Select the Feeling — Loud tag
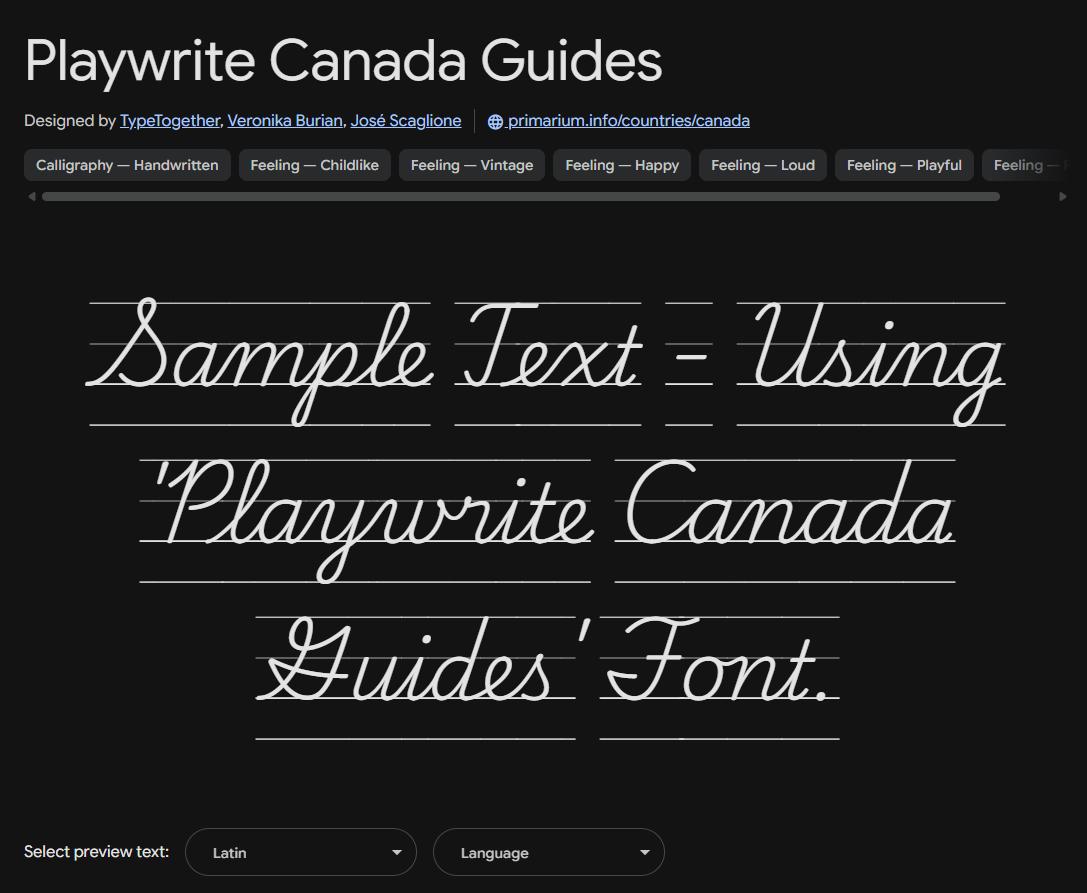Screen dimensions: 1087x893 [763, 165]
